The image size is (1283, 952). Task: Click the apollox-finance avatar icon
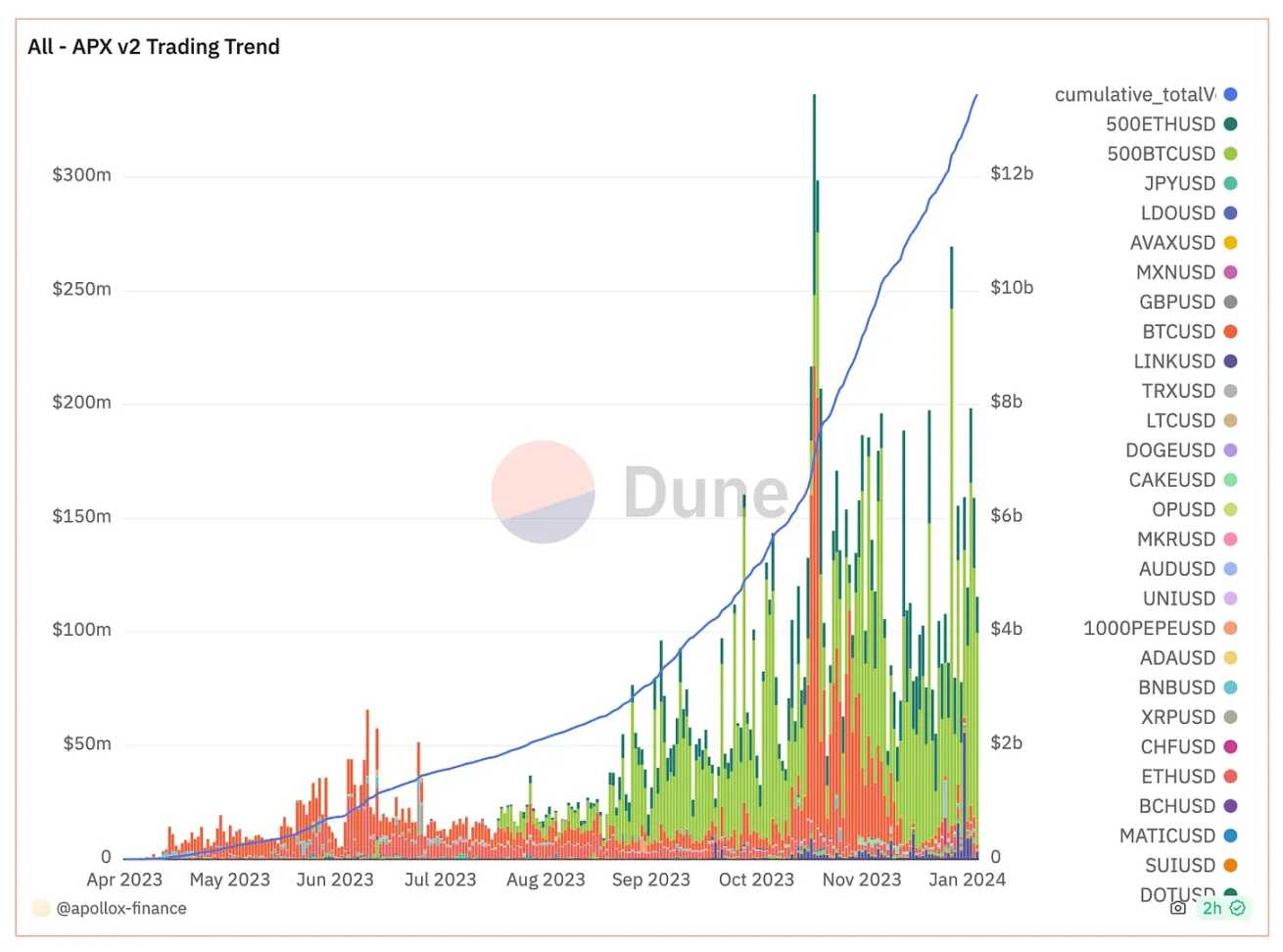(40, 908)
